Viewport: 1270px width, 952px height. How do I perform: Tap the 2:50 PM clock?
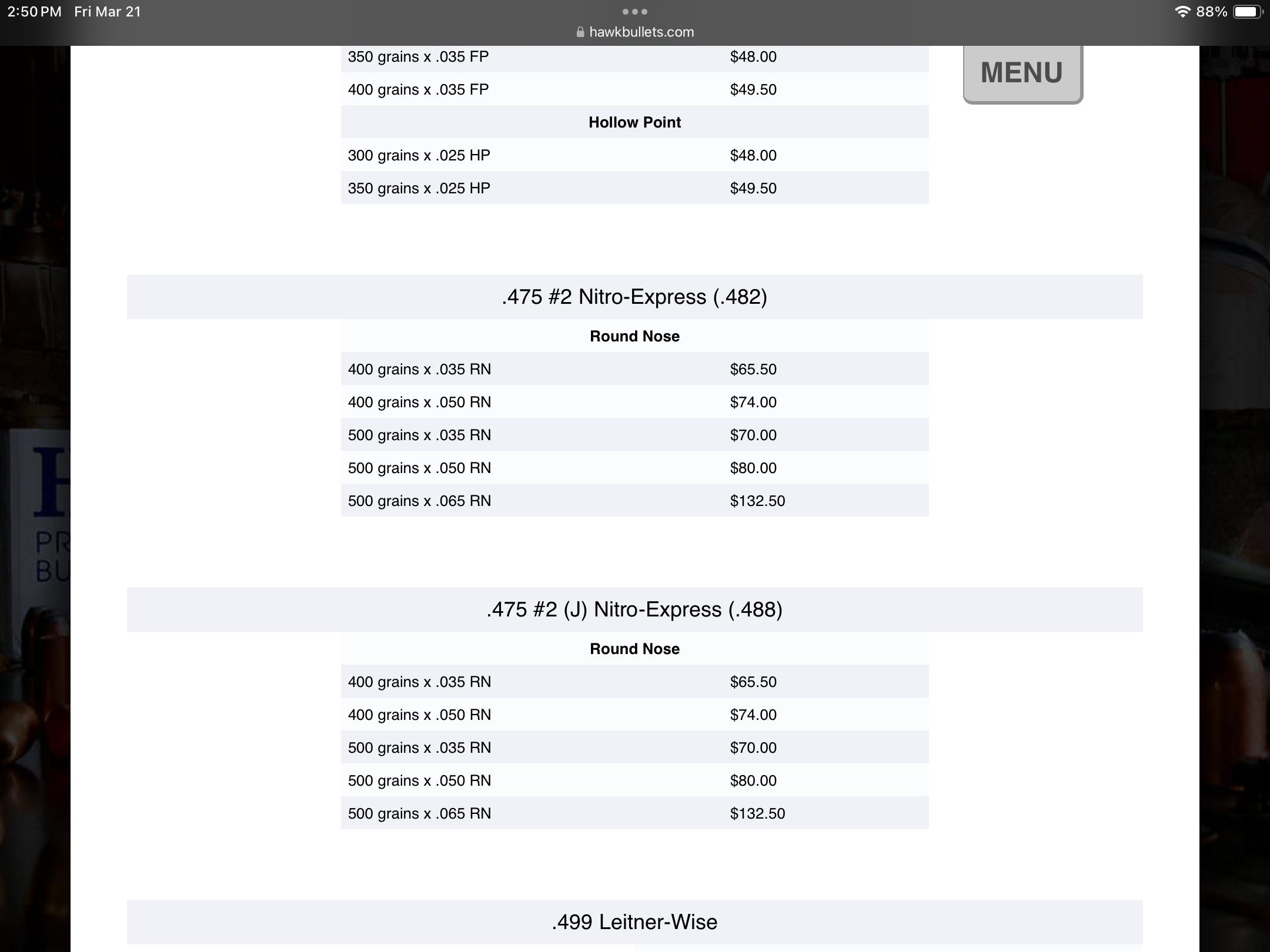point(34,12)
